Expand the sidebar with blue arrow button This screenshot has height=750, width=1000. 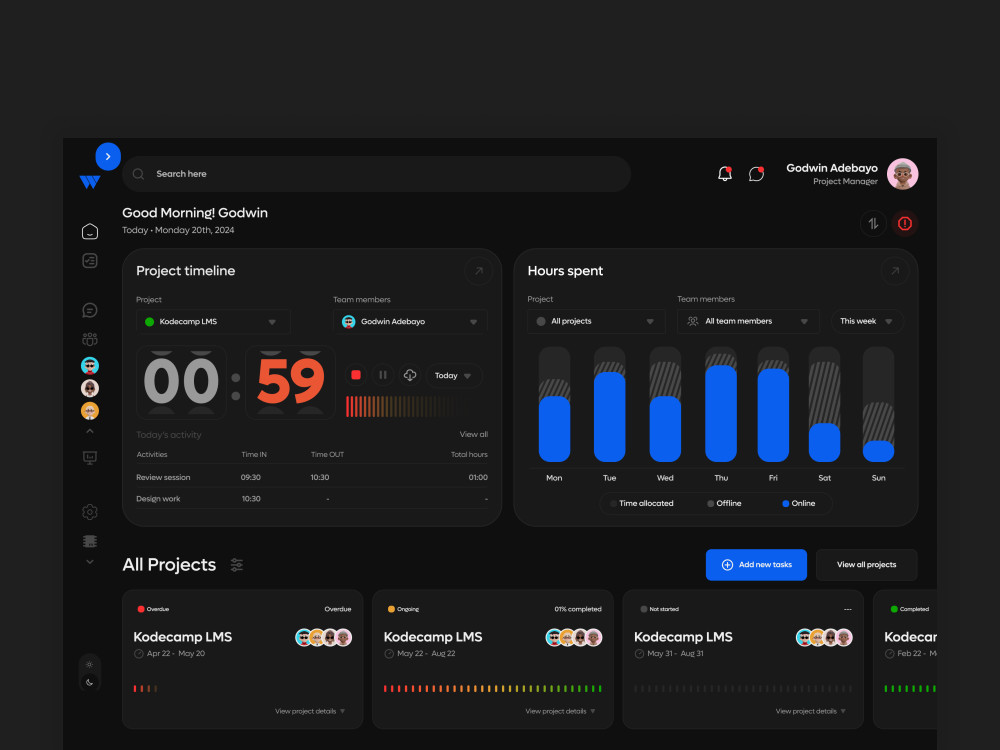(x=108, y=156)
